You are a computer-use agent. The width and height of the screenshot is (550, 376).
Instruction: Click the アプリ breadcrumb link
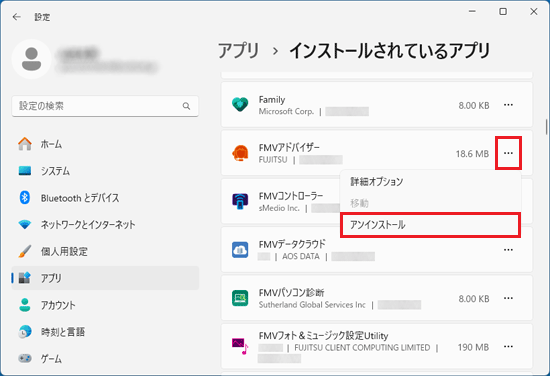coord(239,51)
